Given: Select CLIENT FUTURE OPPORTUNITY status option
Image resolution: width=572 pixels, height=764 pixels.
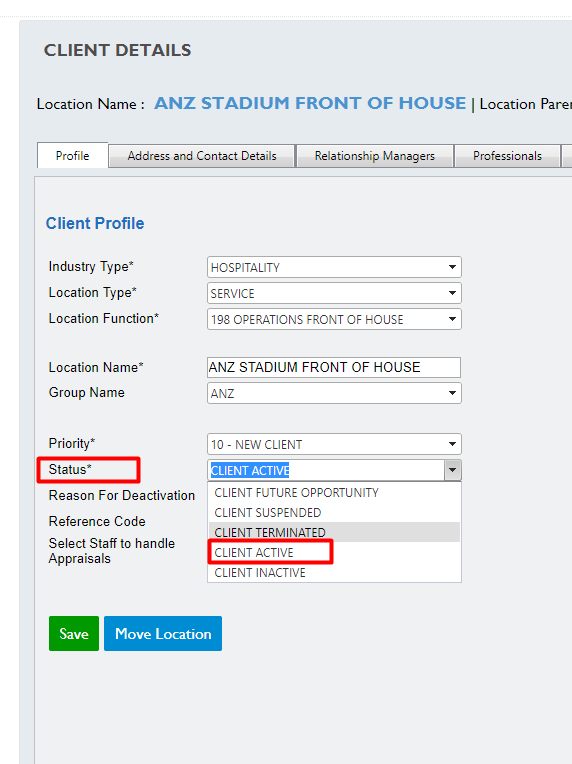Looking at the screenshot, I should [334, 493].
